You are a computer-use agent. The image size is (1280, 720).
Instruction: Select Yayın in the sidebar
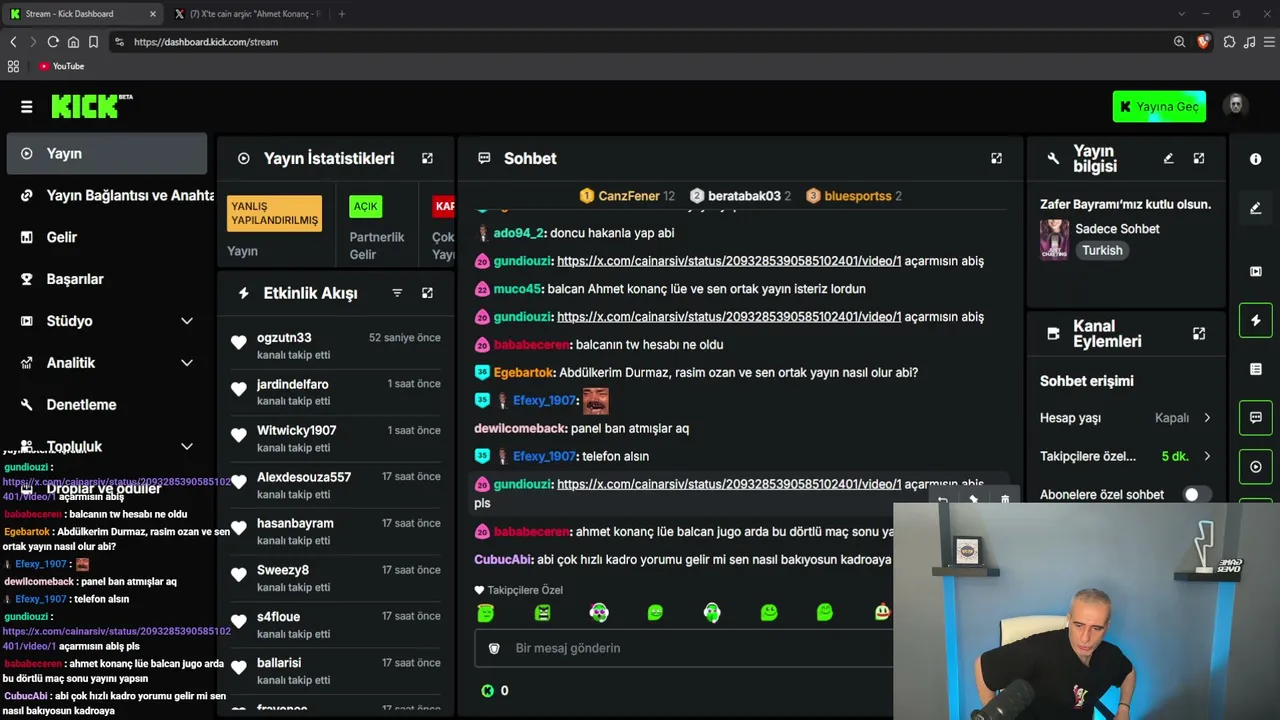(x=107, y=153)
